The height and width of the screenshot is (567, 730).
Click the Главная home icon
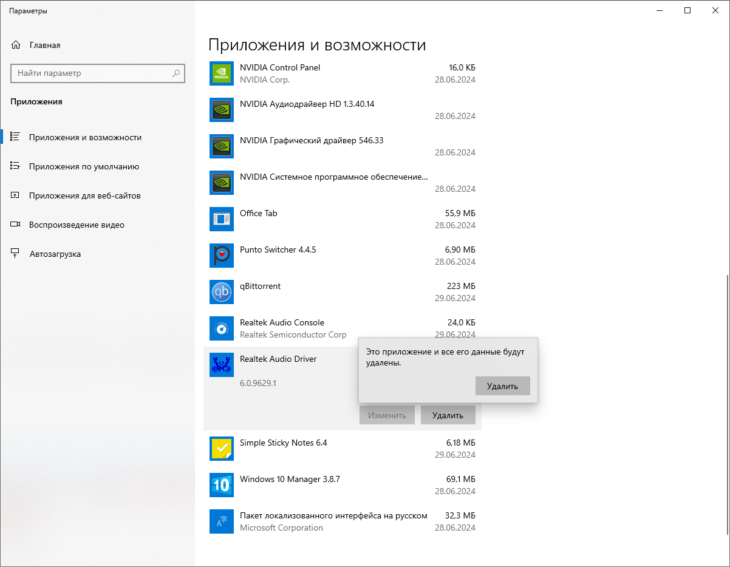(16, 45)
